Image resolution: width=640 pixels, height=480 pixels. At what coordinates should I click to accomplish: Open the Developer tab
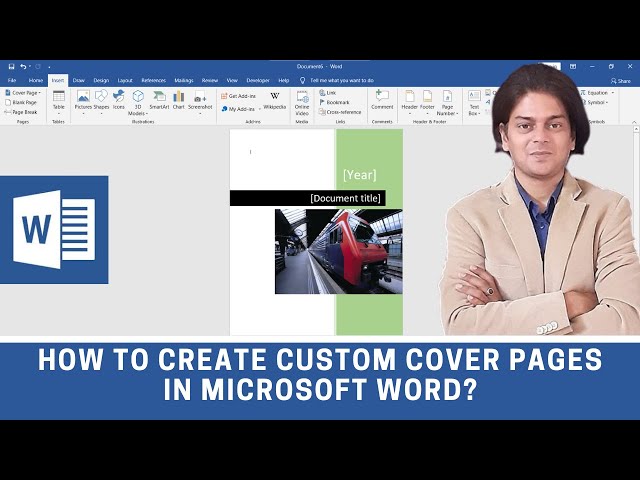click(258, 80)
